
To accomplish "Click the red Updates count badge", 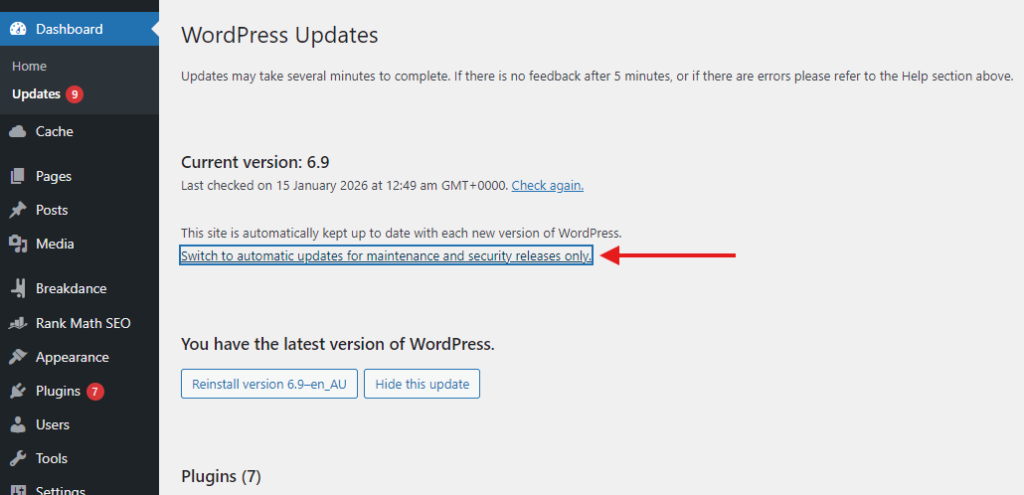I will tap(75, 95).
